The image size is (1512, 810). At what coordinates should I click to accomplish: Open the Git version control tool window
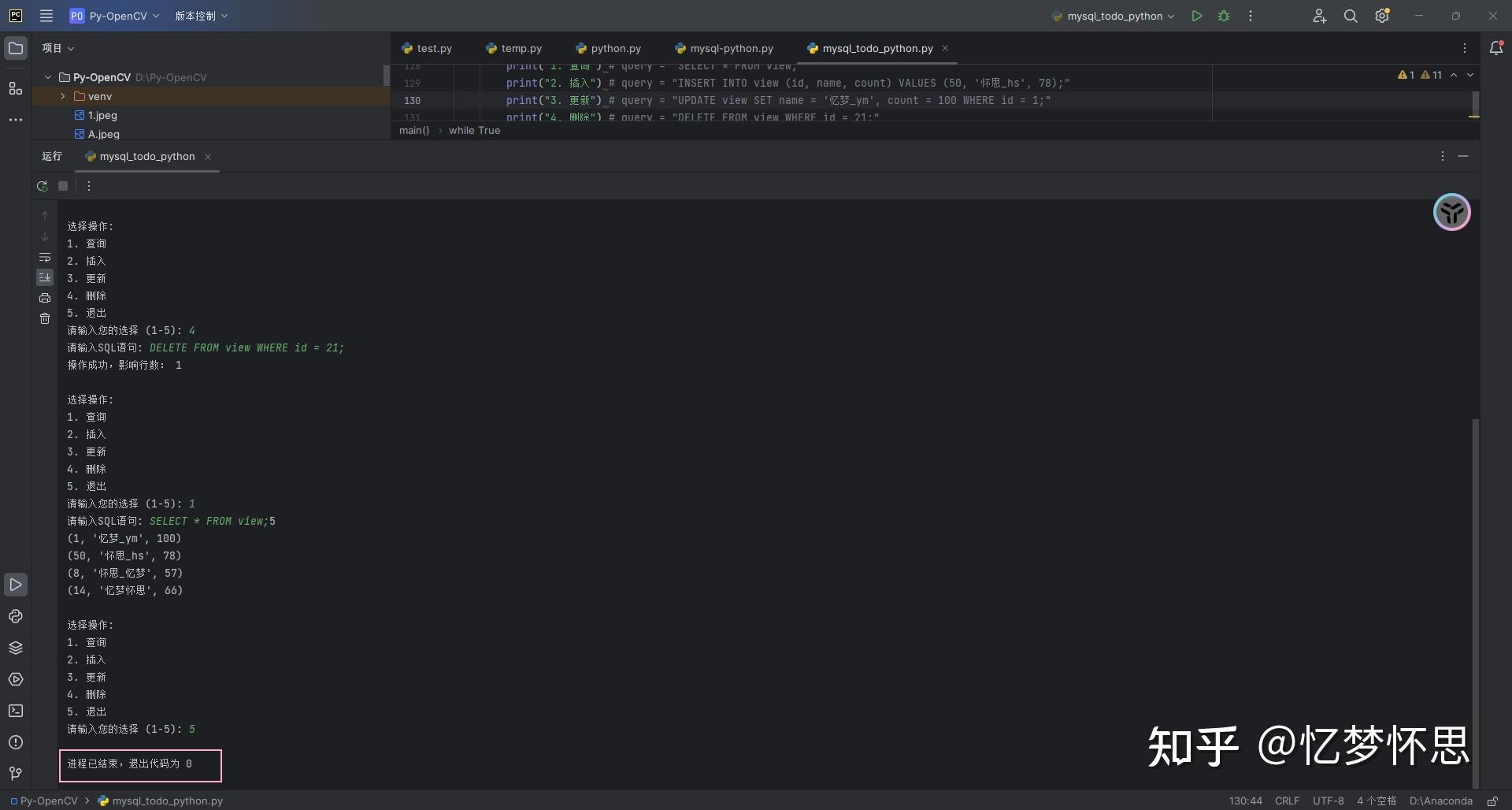(x=16, y=774)
